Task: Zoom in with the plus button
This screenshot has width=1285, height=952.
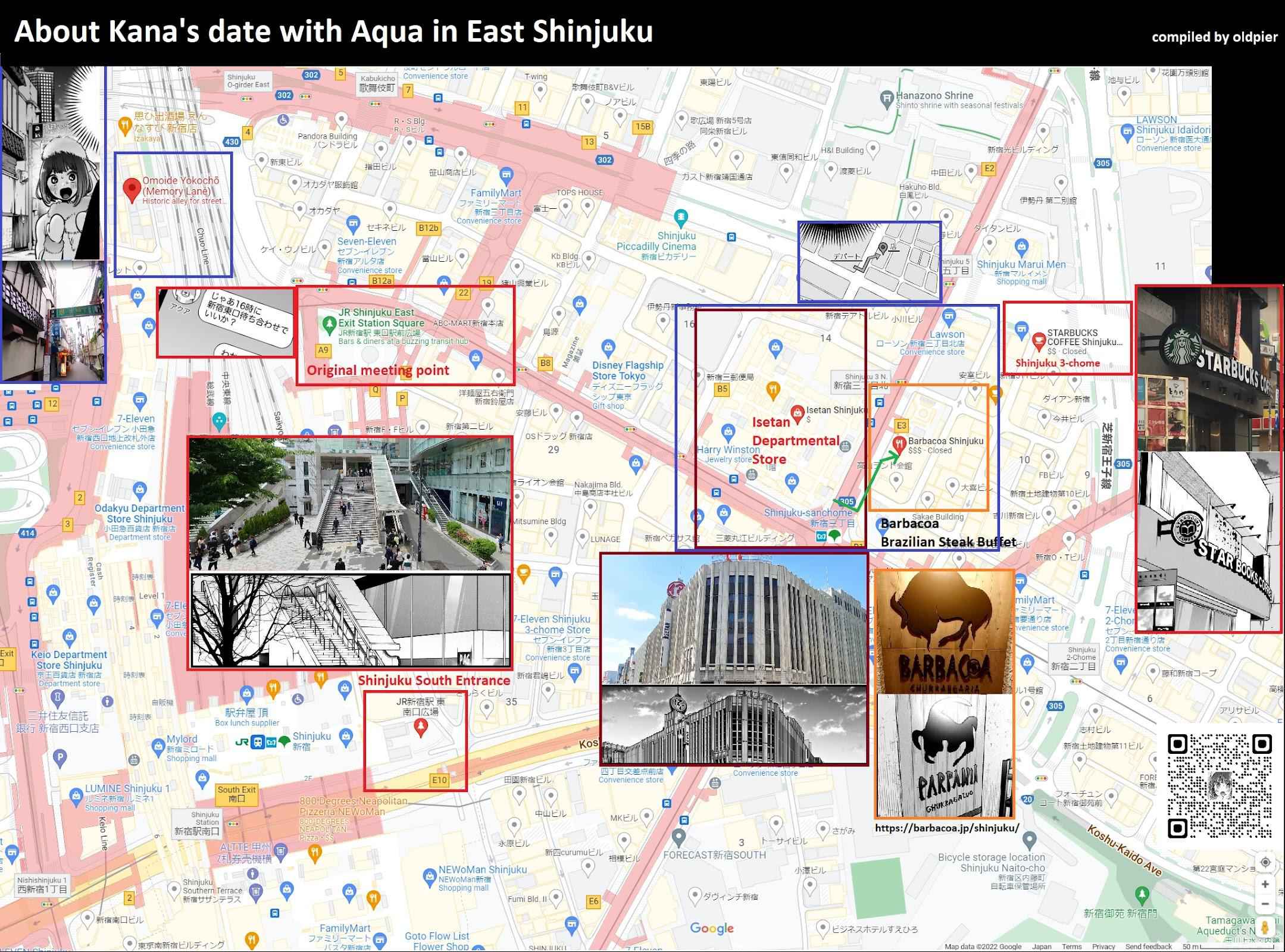Action: coord(1265,884)
